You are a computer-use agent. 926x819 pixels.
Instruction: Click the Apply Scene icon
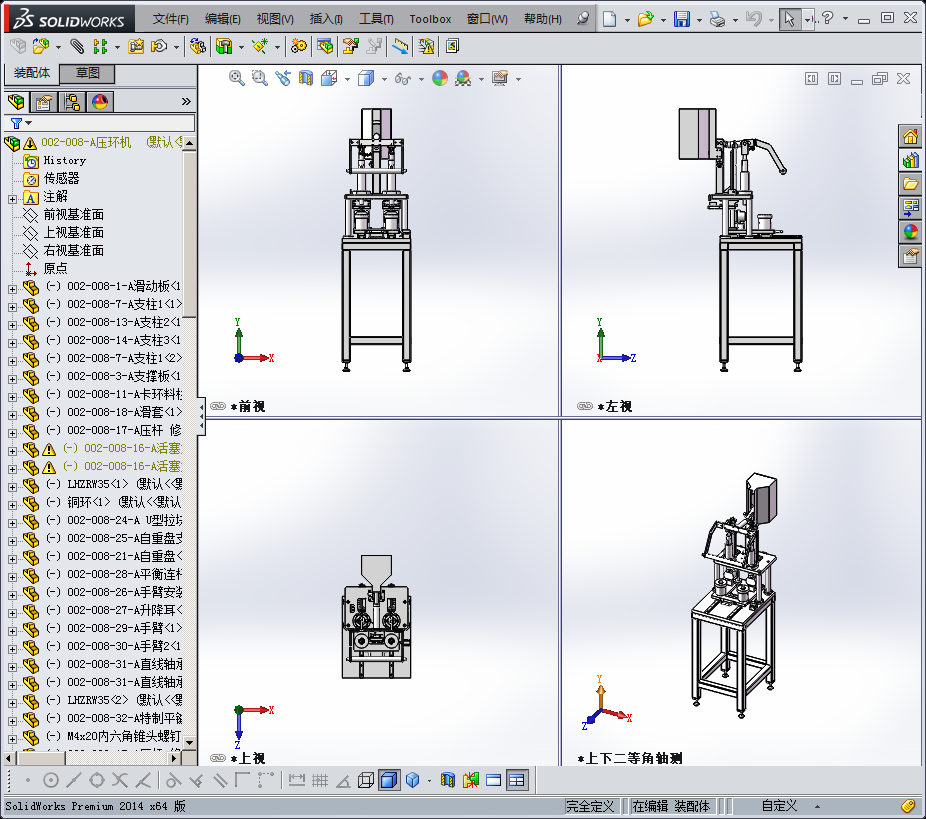click(x=463, y=78)
